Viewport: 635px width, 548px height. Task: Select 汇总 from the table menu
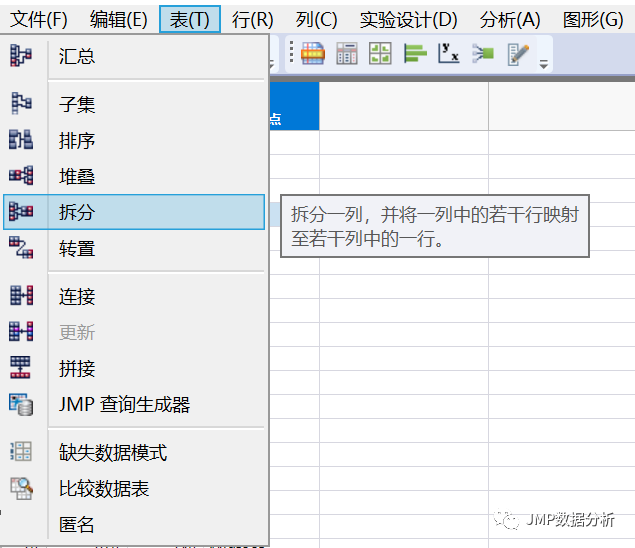(x=77, y=56)
